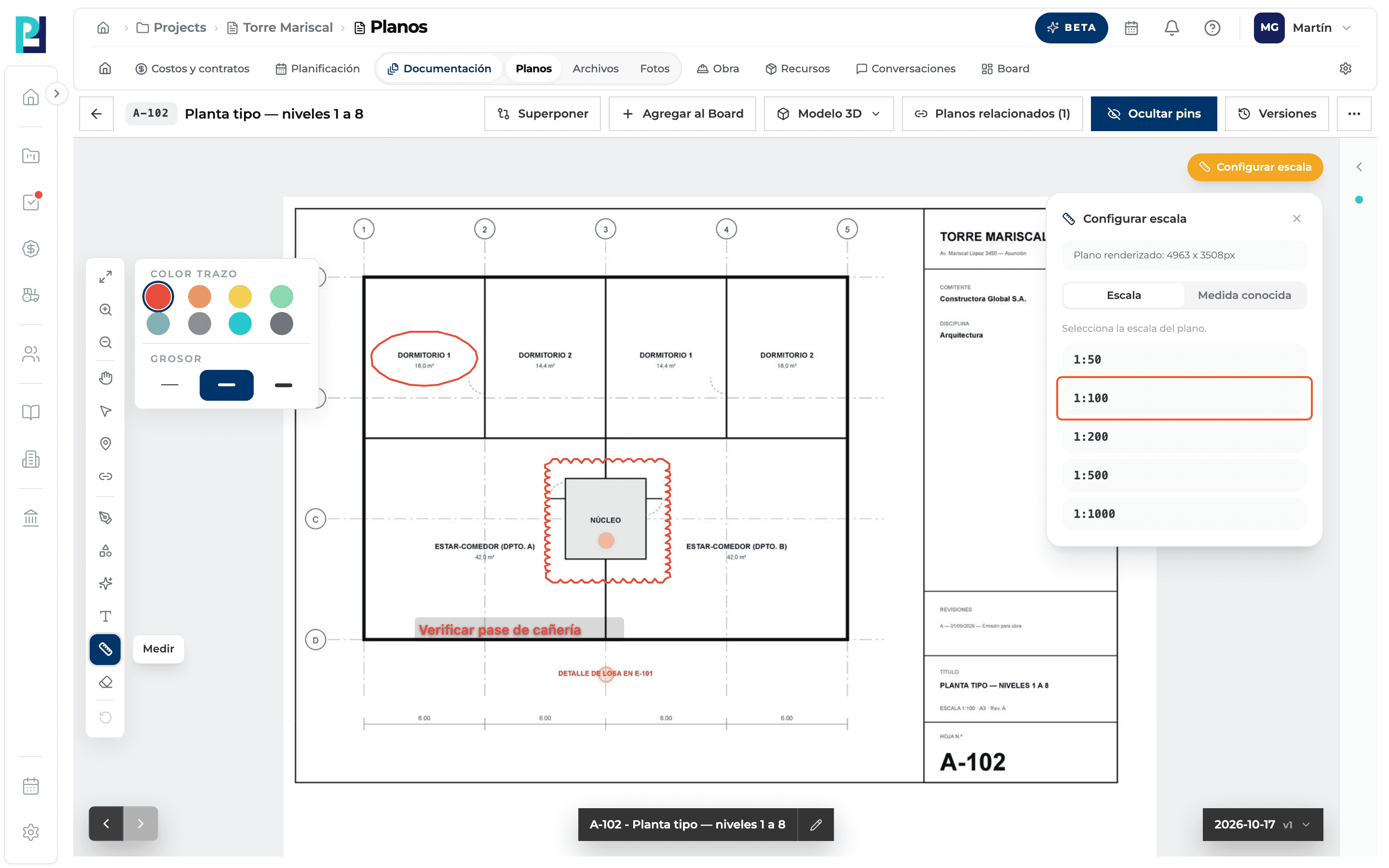Screen dimensions: 1389x868
Task: Select the link tool in drawing toolbar
Action: pos(105,476)
